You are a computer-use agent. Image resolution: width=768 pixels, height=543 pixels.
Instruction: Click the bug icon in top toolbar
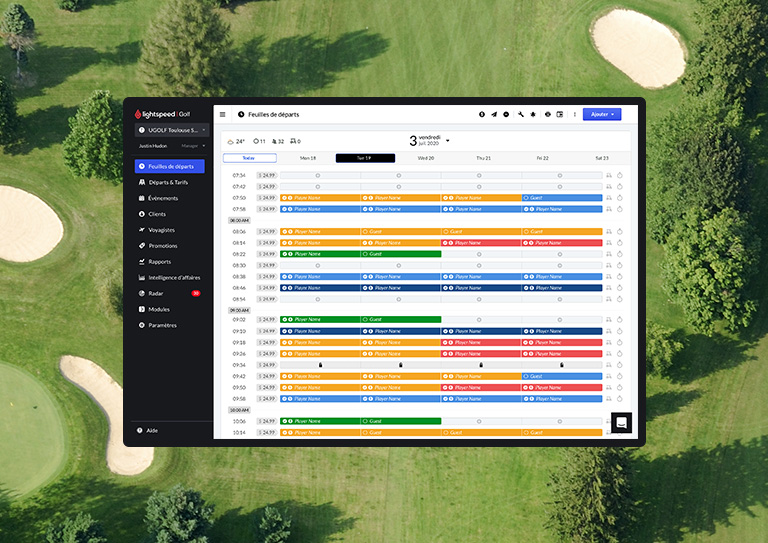533,114
